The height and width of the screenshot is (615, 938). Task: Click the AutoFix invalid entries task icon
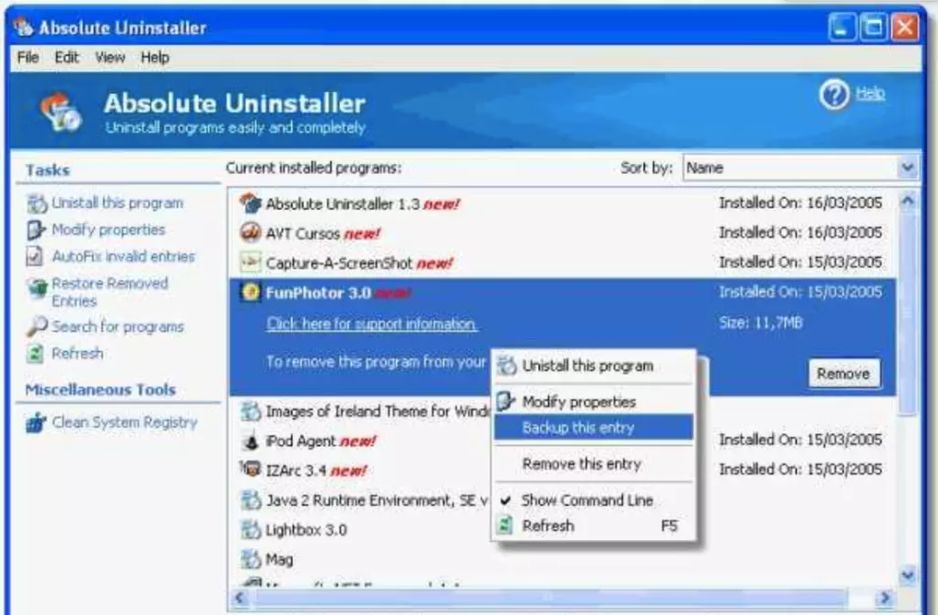tap(35, 256)
